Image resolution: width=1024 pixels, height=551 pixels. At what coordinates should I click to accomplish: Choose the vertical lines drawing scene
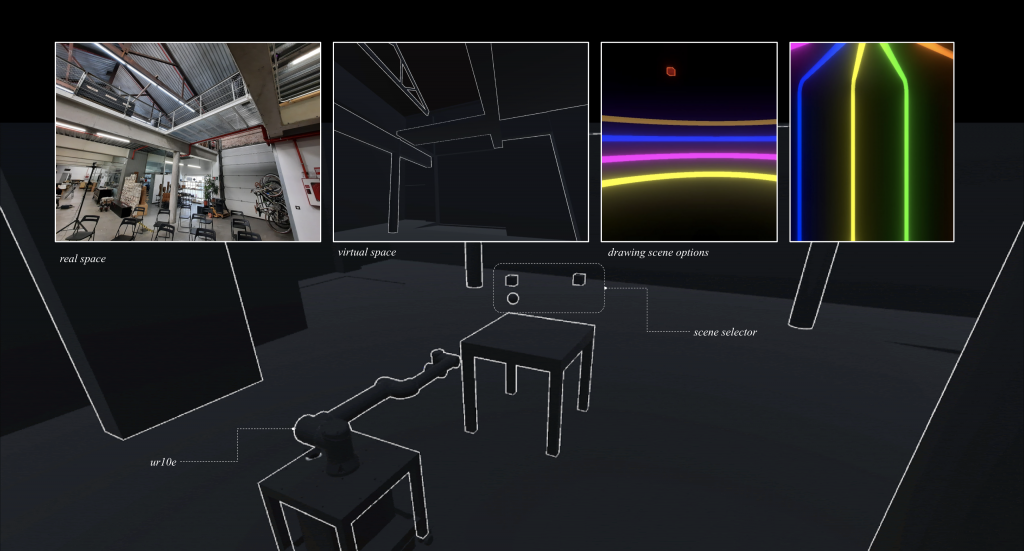pyautogui.click(x=871, y=141)
